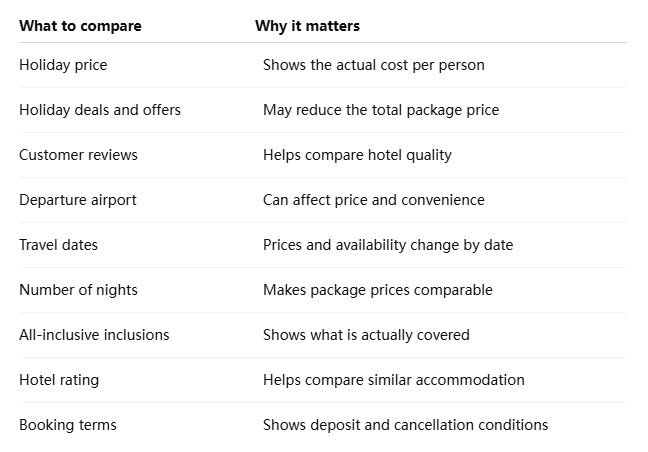This screenshot has width=648, height=452.
Task: Click 'Helps compare similar accommodation' text
Action: pos(394,380)
